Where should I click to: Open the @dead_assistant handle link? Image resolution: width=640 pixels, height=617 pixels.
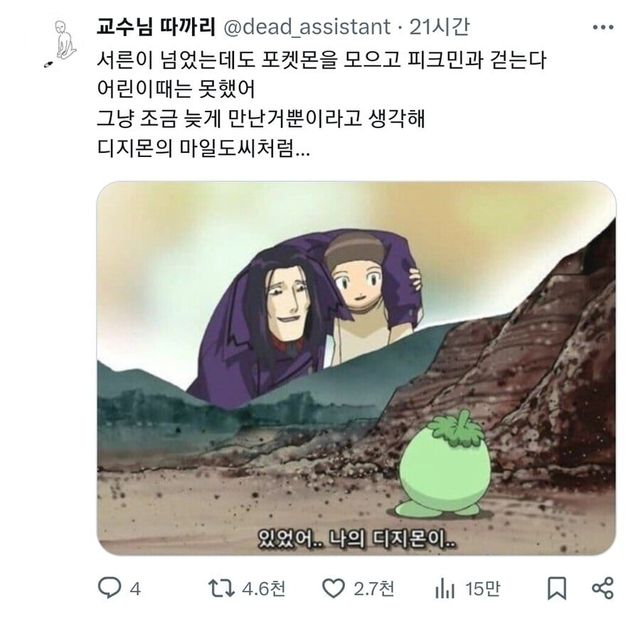tap(307, 28)
